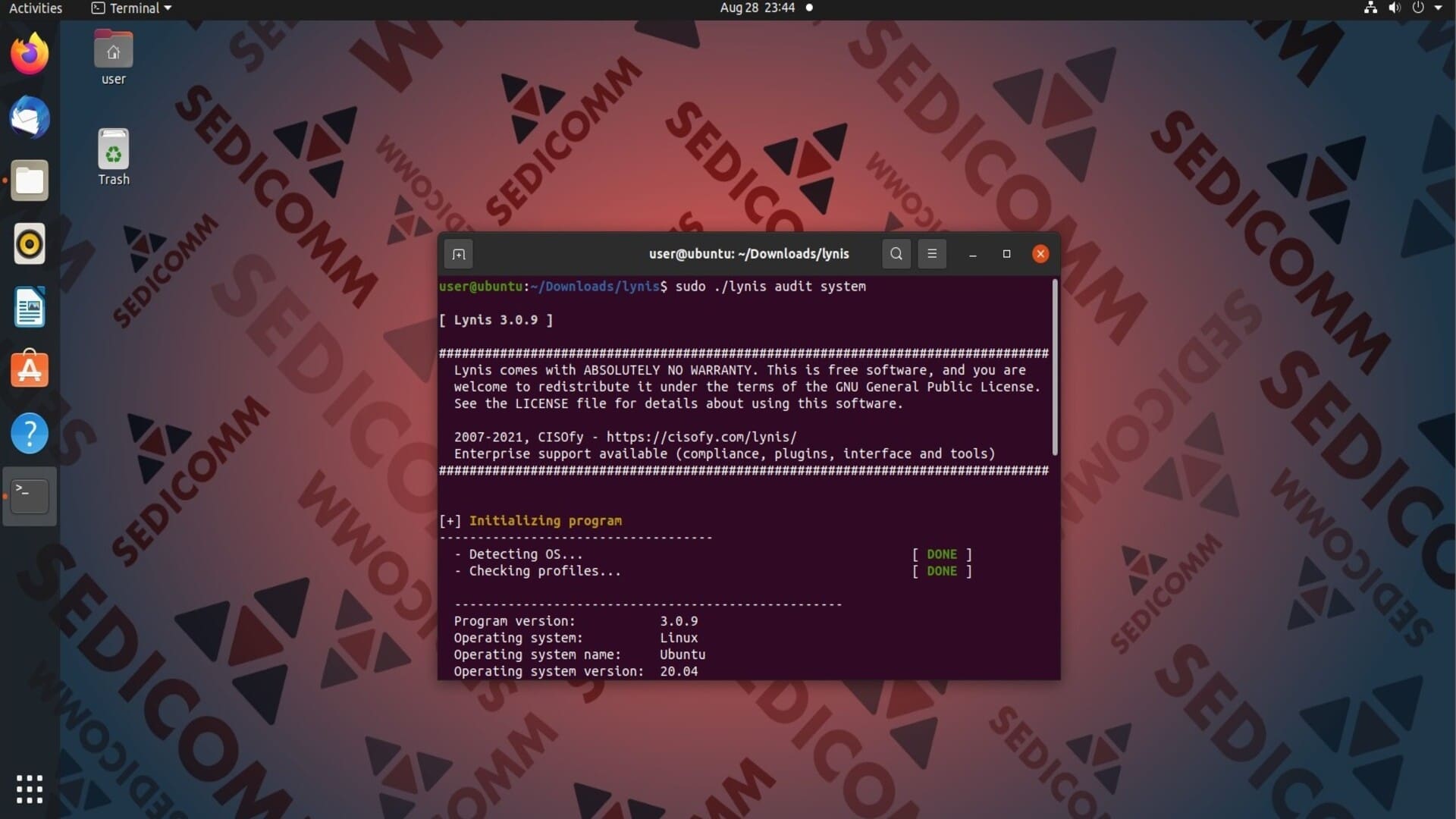Click the 'Initializing program' heading
Screen dimensions: 1456x819
pos(545,521)
